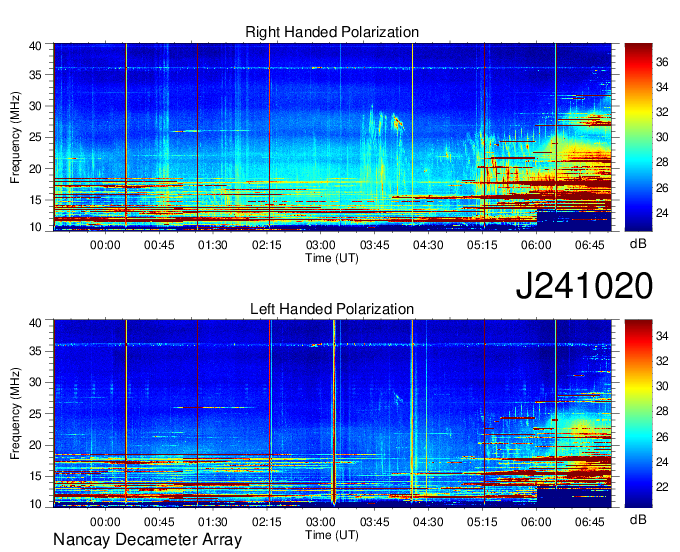The width and height of the screenshot is (680, 552).
Task: Click "Time (UT)" label under the left-handed plot
Action: point(332,535)
